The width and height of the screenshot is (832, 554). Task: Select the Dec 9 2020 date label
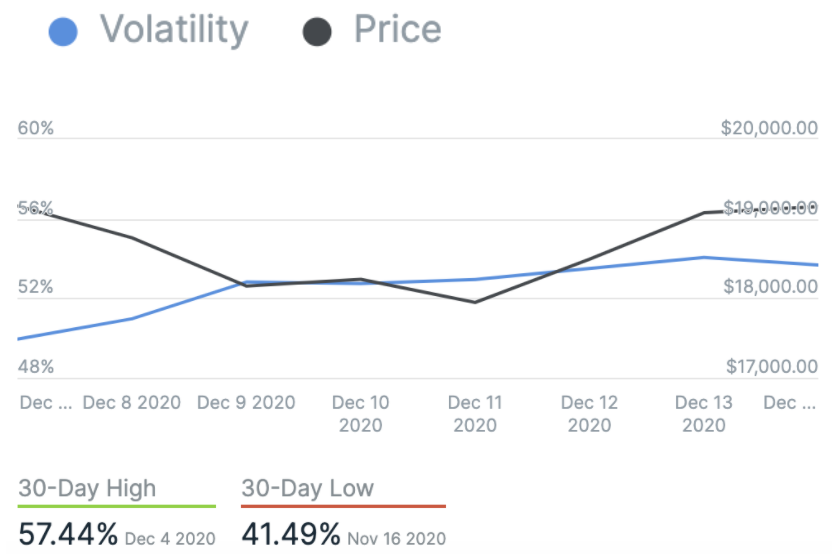(x=246, y=403)
